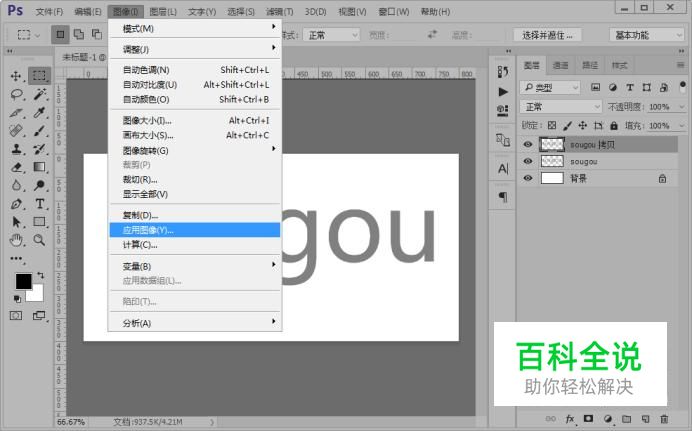Choose 自动色调(N) from the menu
This screenshot has width=692, height=431.
pyautogui.click(x=195, y=70)
